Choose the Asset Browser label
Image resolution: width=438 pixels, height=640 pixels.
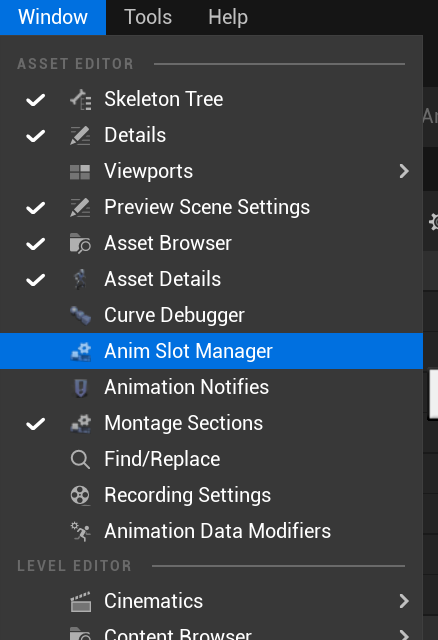tap(168, 243)
